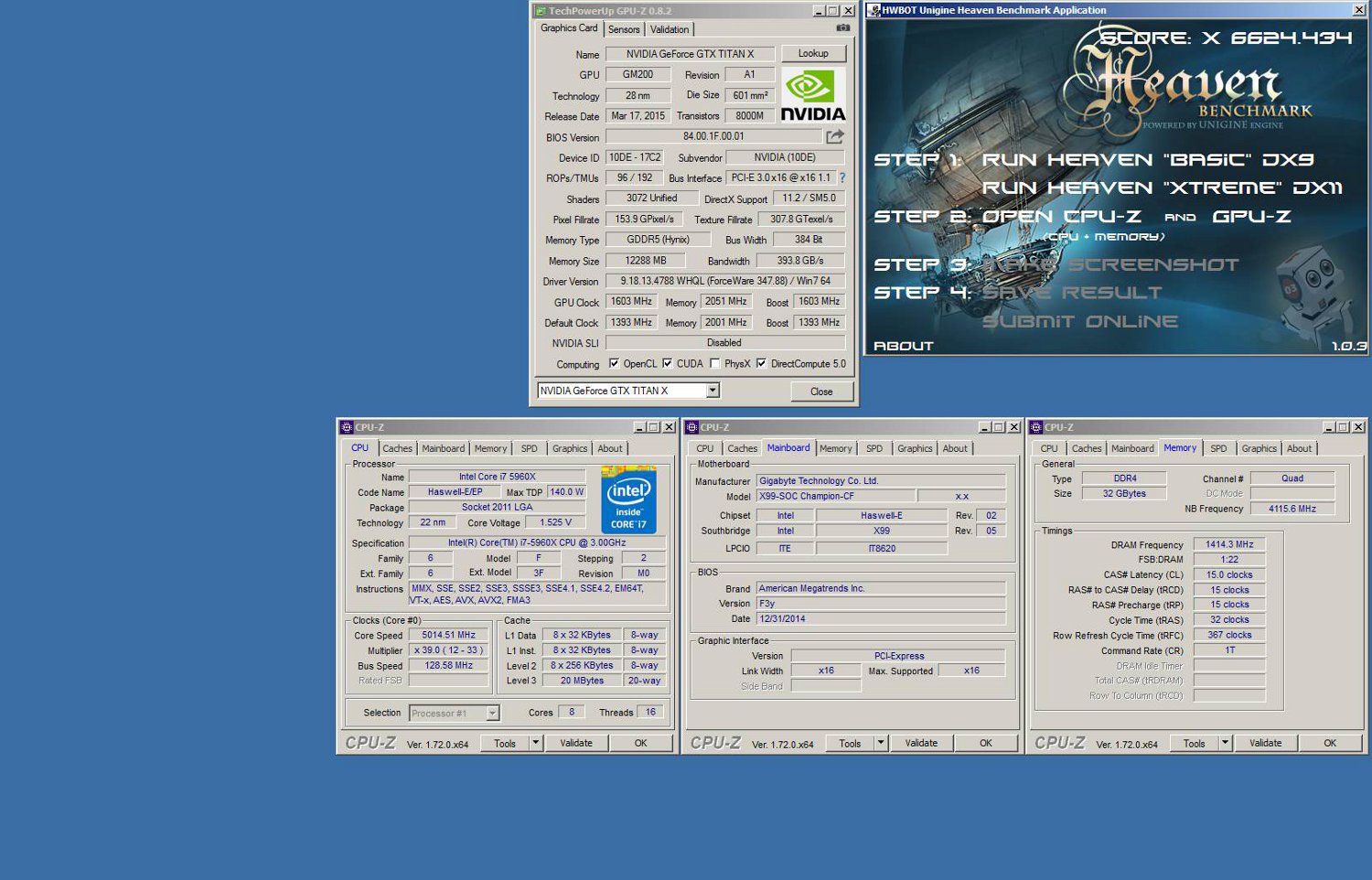Click Validate in the Memory CPU-Z window
The image size is (1372, 880).
[x=1266, y=743]
